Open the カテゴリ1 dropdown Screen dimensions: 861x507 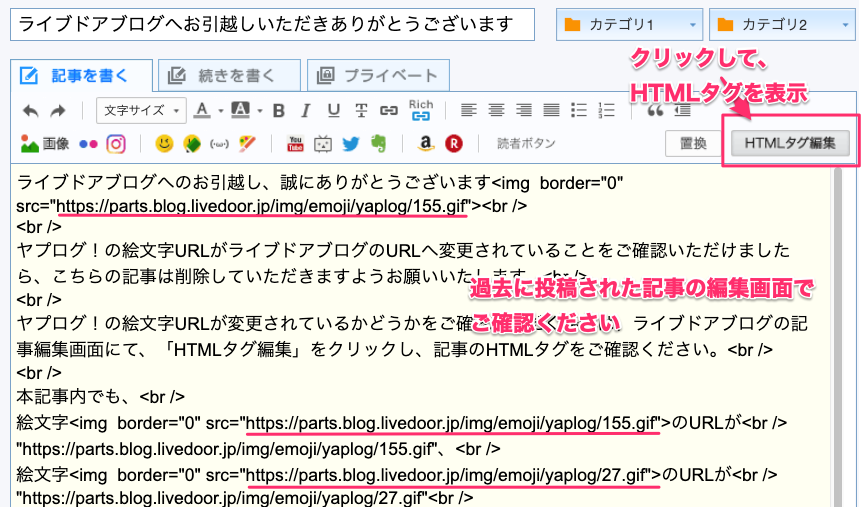[629, 25]
